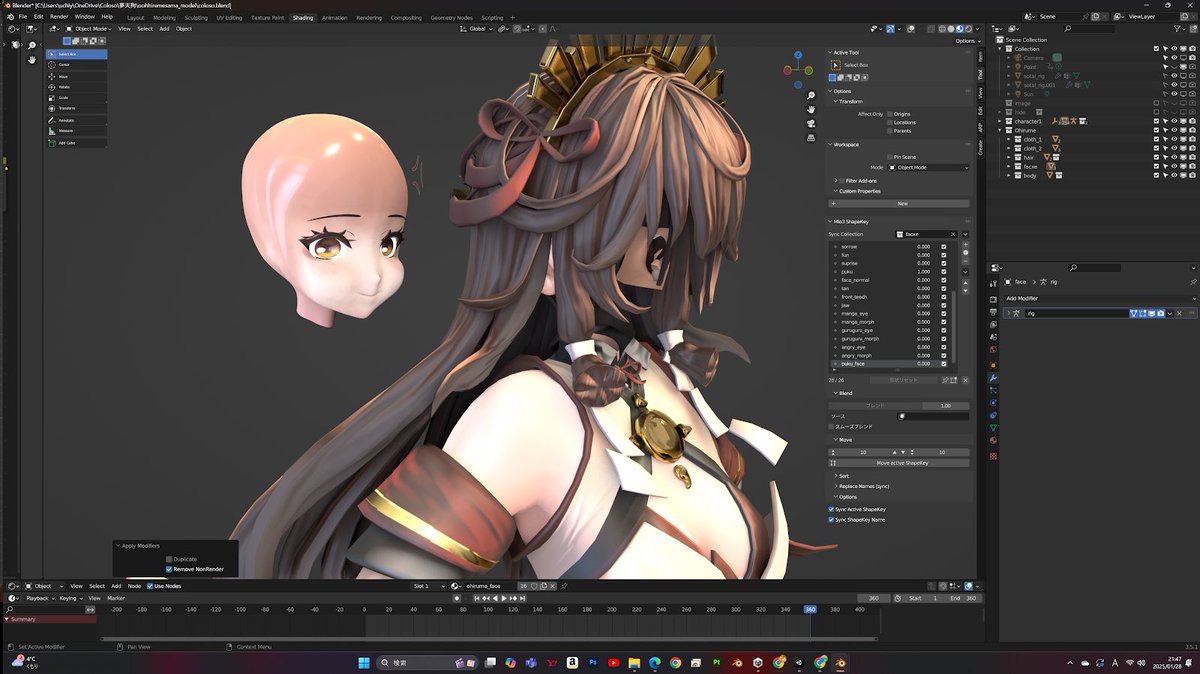Screen dimensions: 1200x674
Task: Switch to the Modeling workspace tab
Action: (x=164, y=17)
